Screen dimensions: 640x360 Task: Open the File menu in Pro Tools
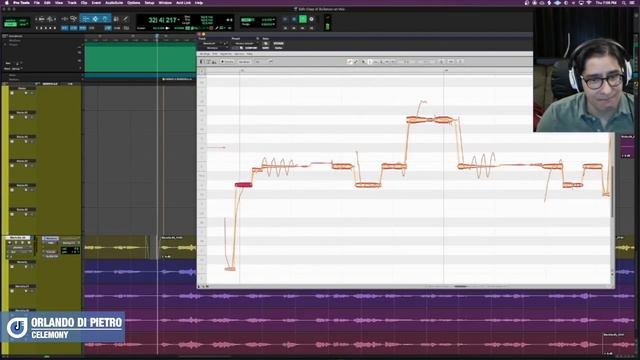coord(37,2)
